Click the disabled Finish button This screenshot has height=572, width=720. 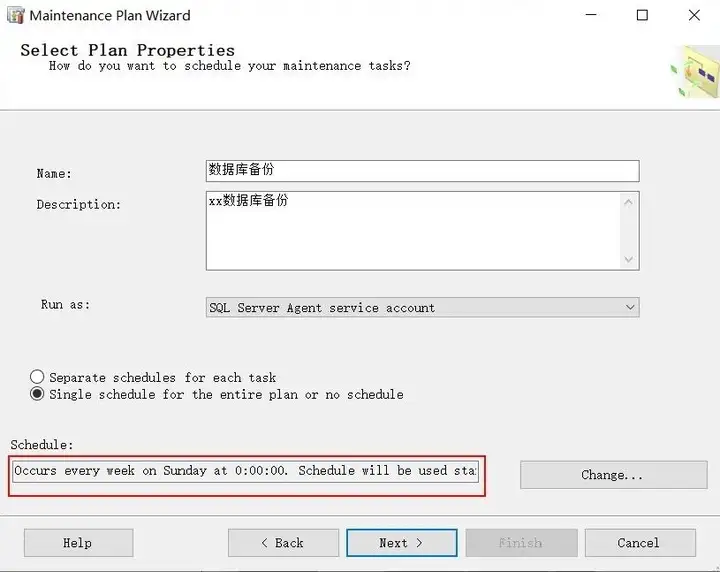pyautogui.click(x=520, y=543)
